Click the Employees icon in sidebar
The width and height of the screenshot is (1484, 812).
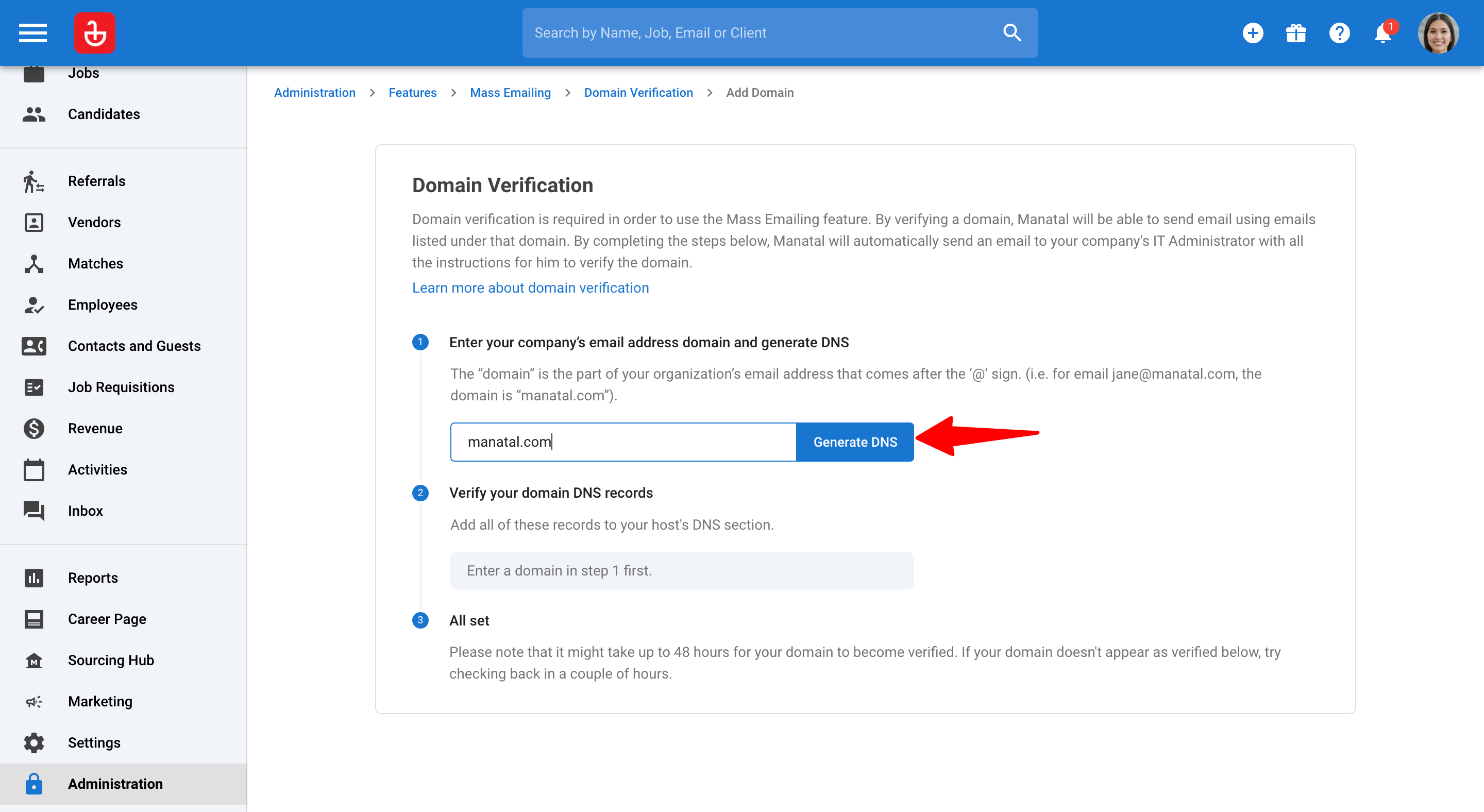pos(34,304)
